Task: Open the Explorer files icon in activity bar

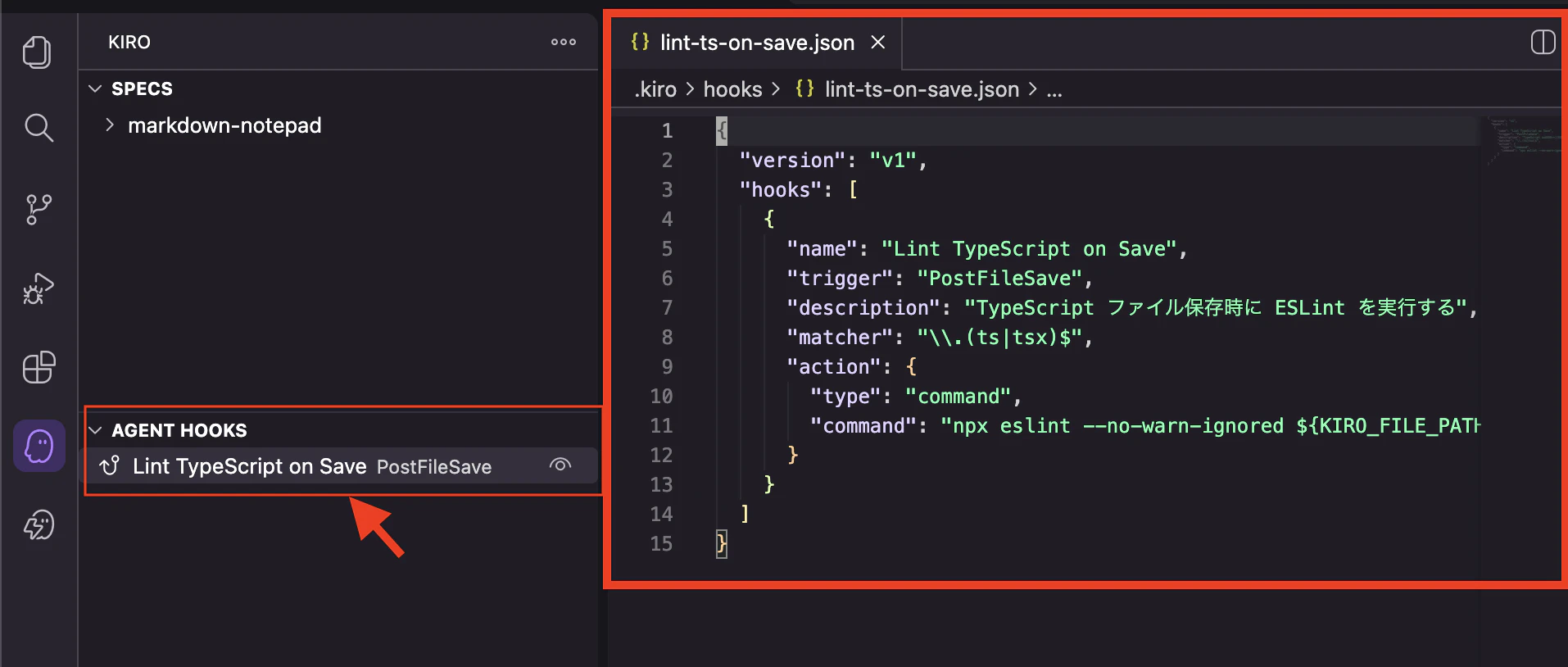Action: 38,52
